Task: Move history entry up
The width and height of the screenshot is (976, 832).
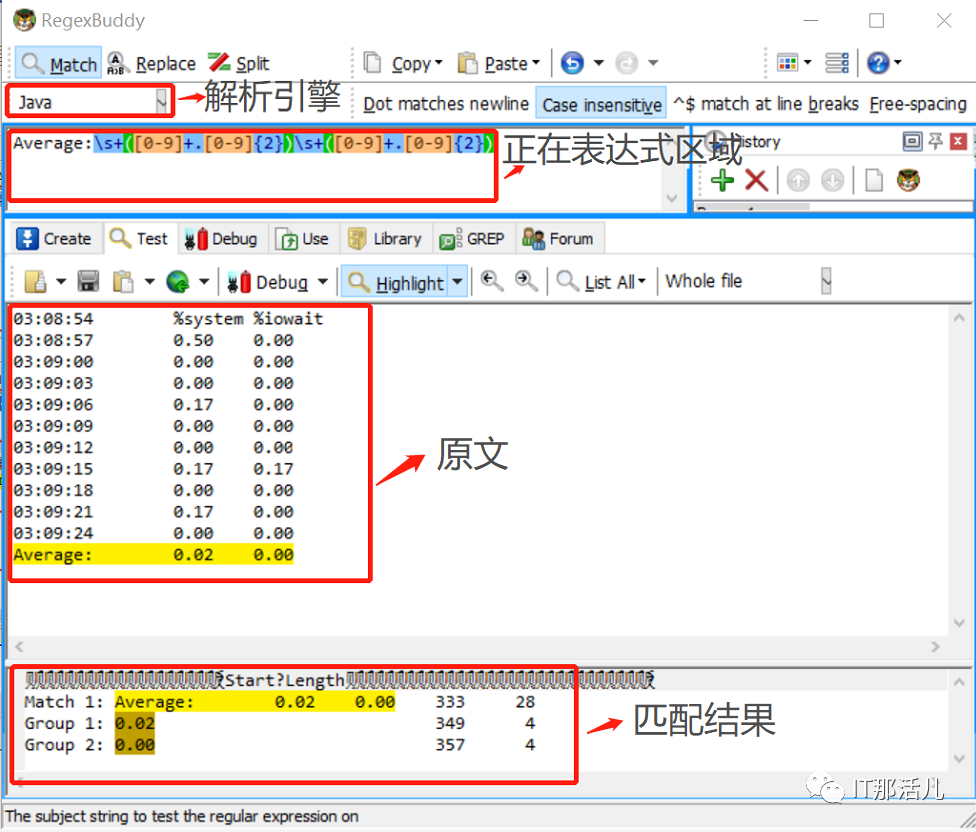Action: (x=798, y=180)
